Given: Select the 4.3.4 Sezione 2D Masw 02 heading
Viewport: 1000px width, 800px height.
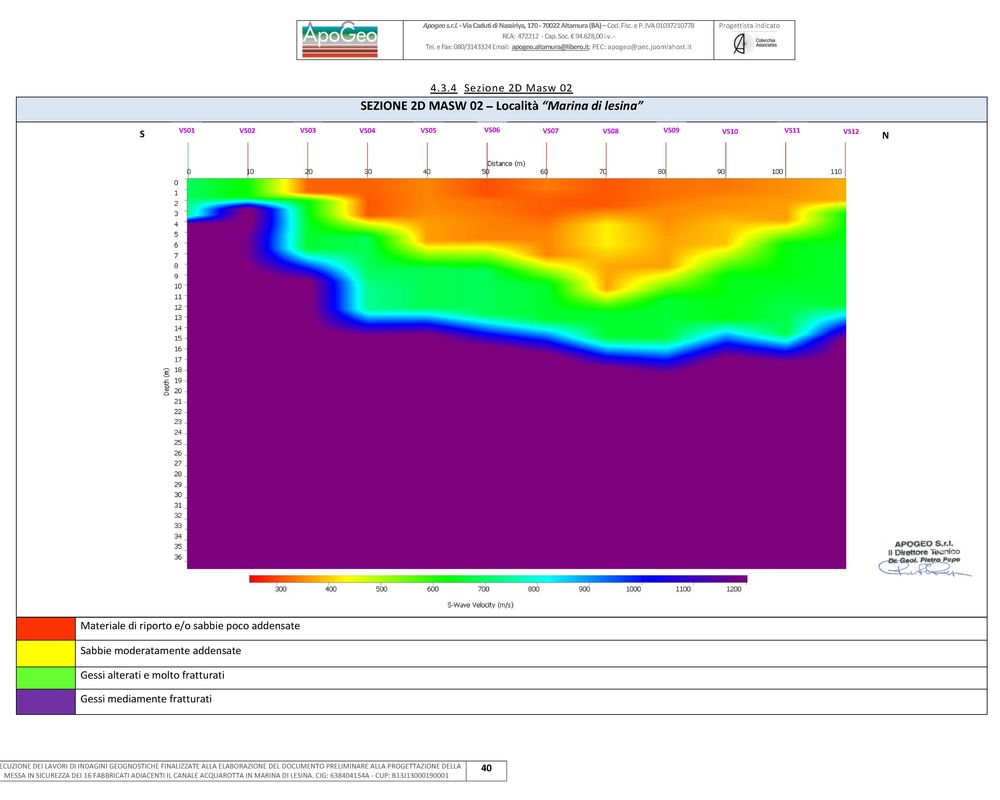Looking at the screenshot, I should pyautogui.click(x=501, y=88).
